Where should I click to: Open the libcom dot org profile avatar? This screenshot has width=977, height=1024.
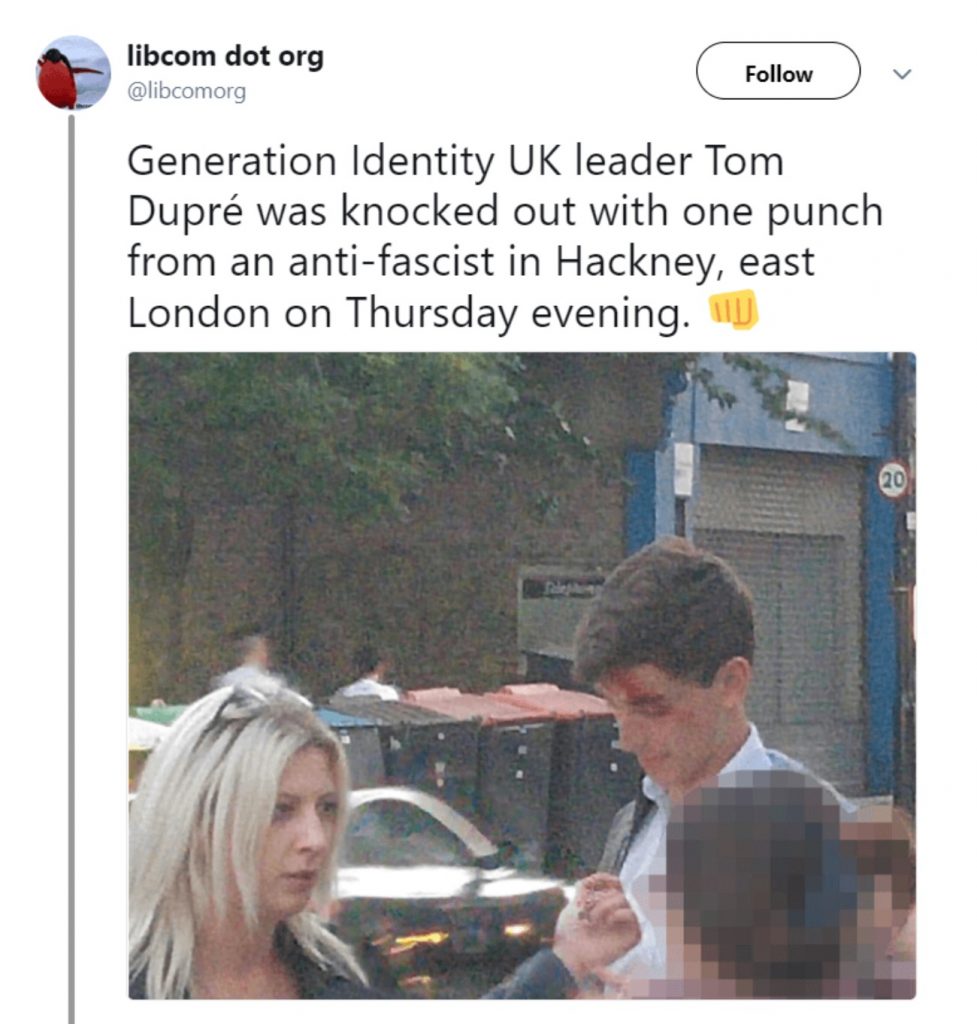coord(72,72)
